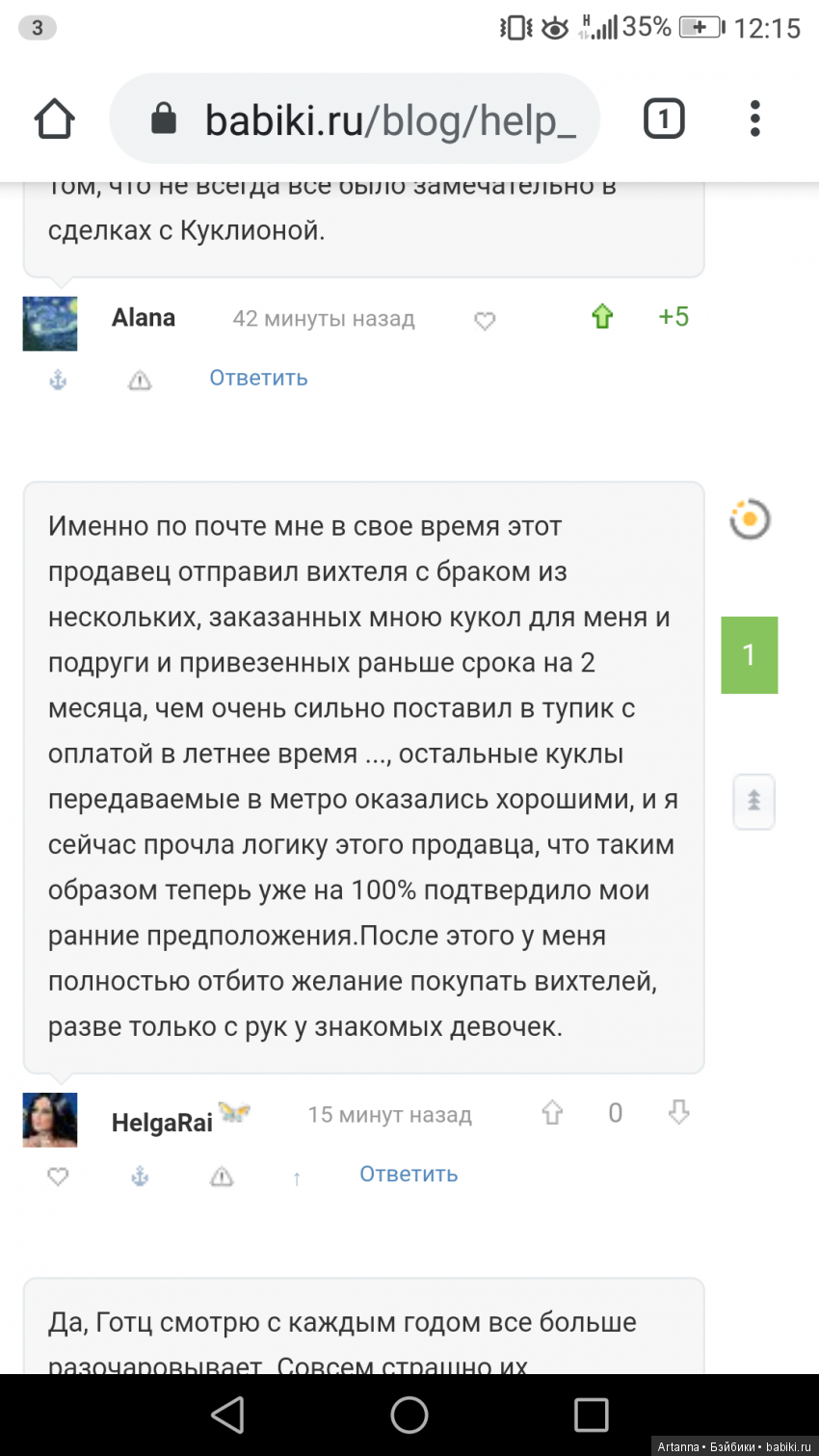This screenshot has width=819, height=1456.
Task: Open Alana's comment anchor link
Action: (x=58, y=381)
